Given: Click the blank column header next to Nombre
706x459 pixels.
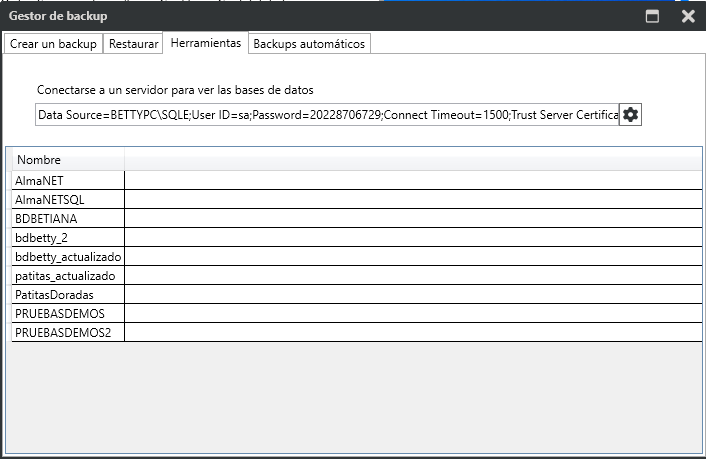Looking at the screenshot, I should pos(410,160).
